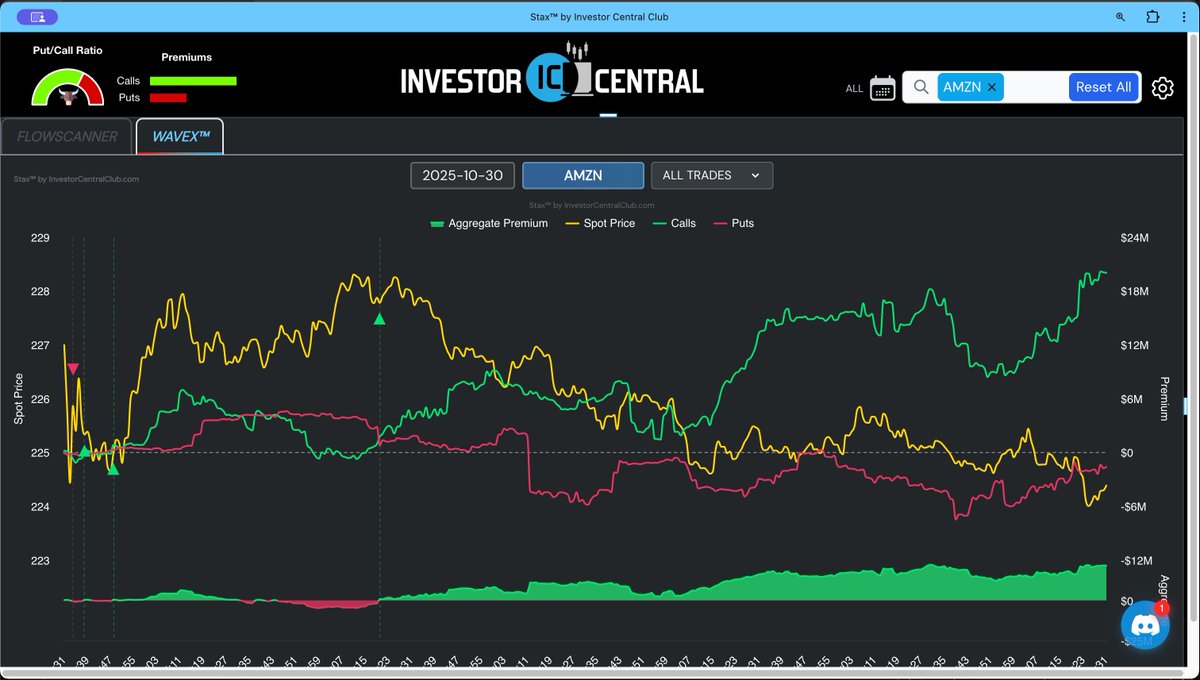Toggle Spot Price legend series
The height and width of the screenshot is (680, 1200).
(600, 223)
